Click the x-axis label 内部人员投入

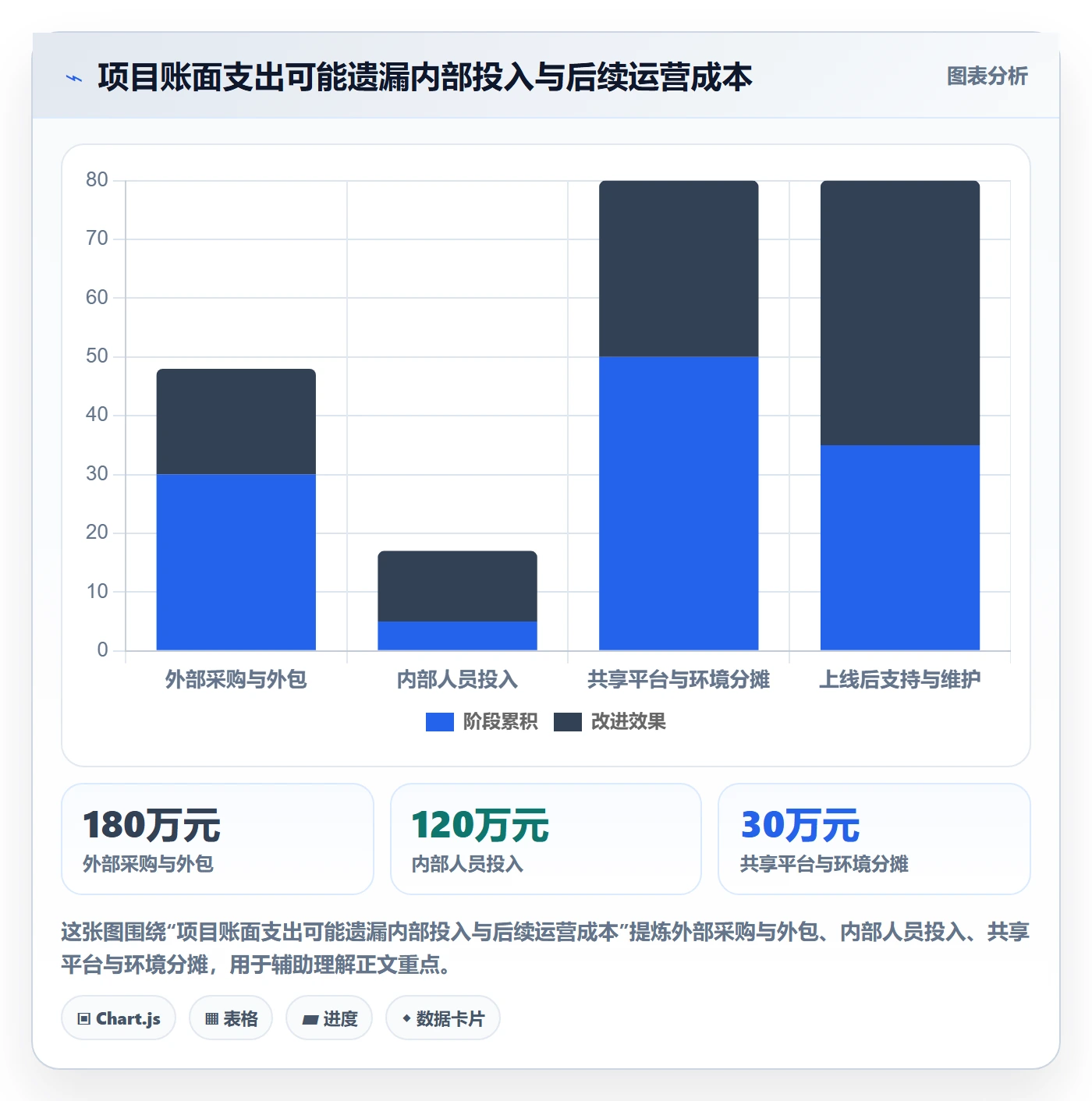click(458, 680)
